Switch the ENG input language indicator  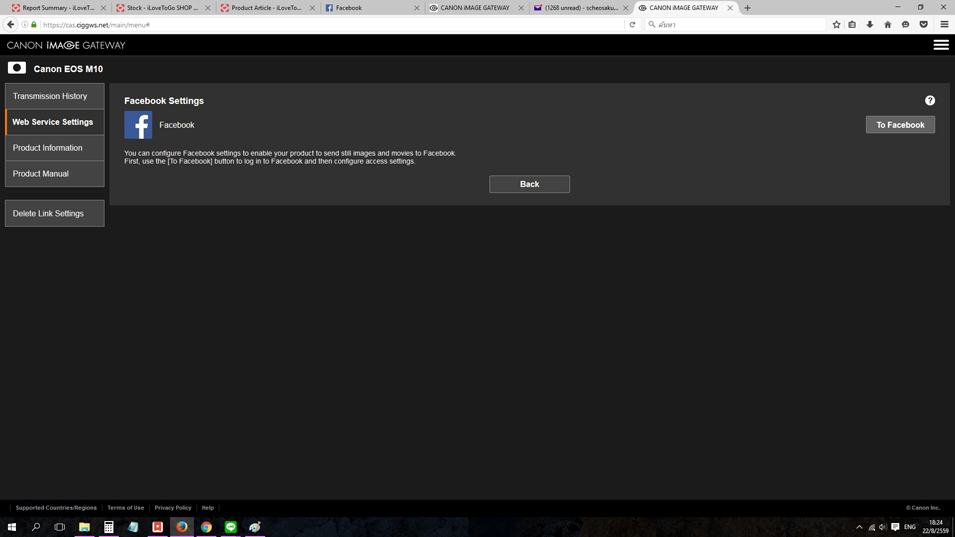coord(910,527)
